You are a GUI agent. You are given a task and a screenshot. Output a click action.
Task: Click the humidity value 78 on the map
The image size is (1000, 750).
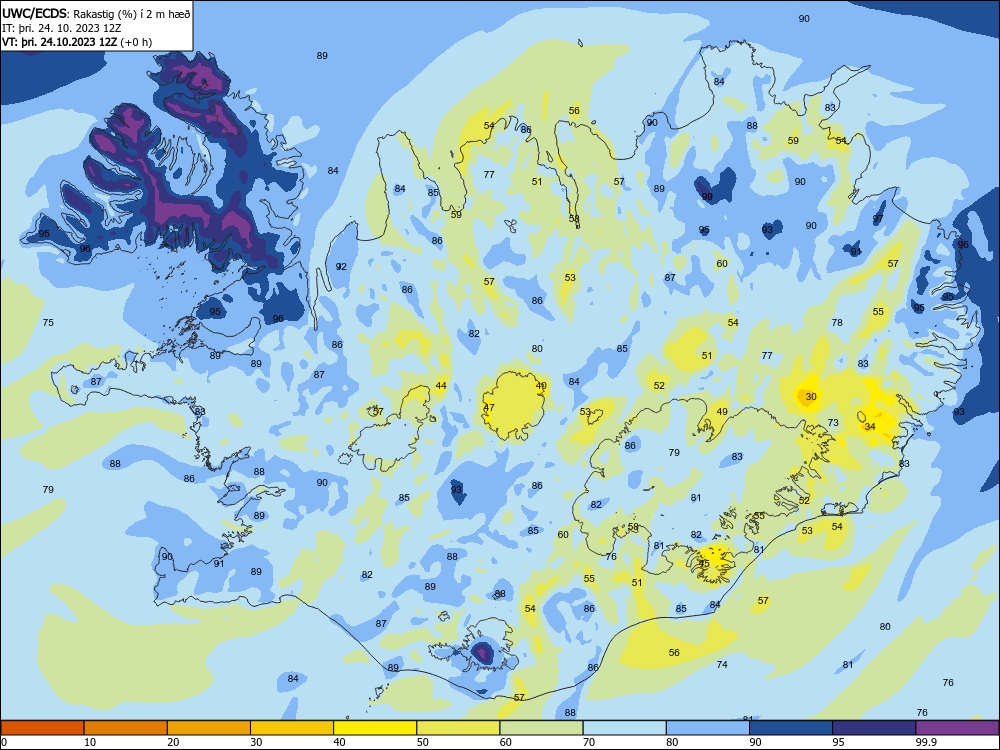pos(837,323)
